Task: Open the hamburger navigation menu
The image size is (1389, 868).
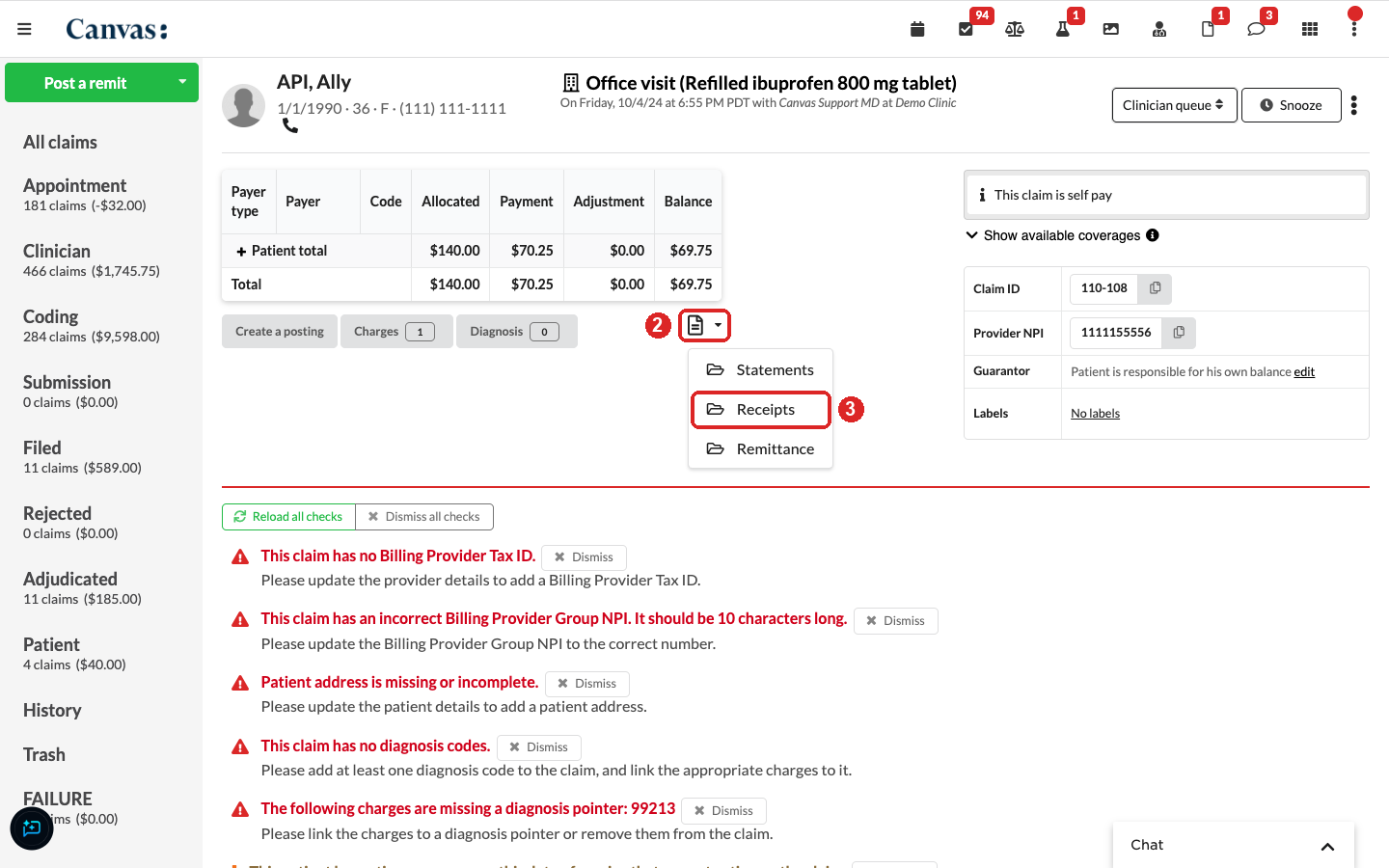Action: click(x=24, y=29)
